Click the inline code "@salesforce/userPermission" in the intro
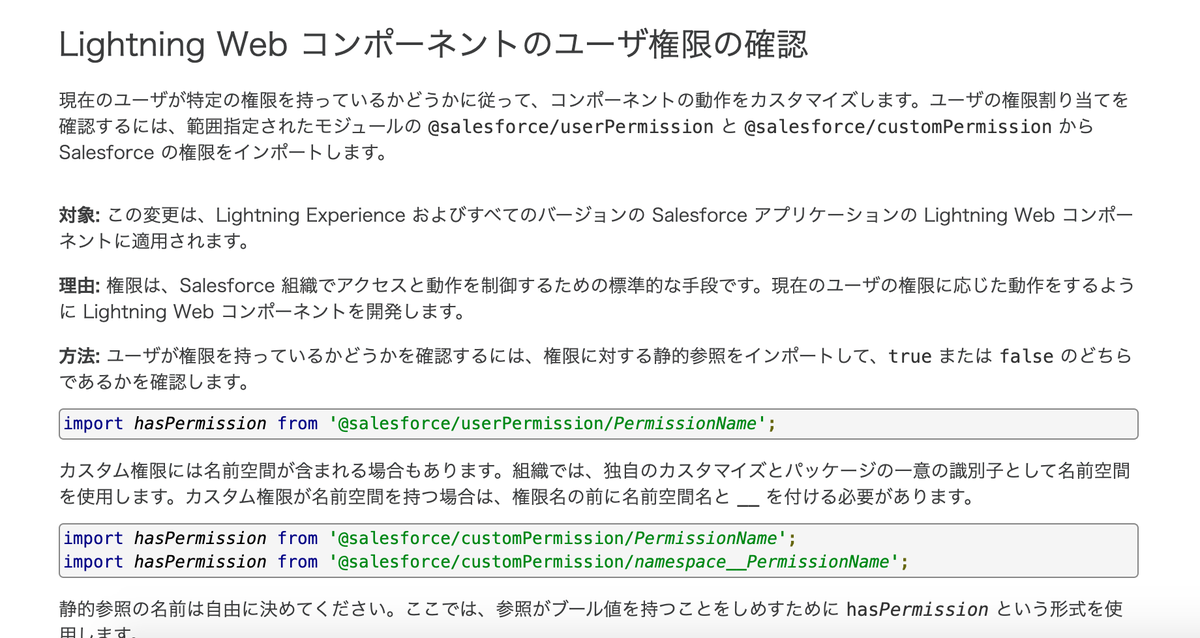1200x638 pixels. point(570,127)
